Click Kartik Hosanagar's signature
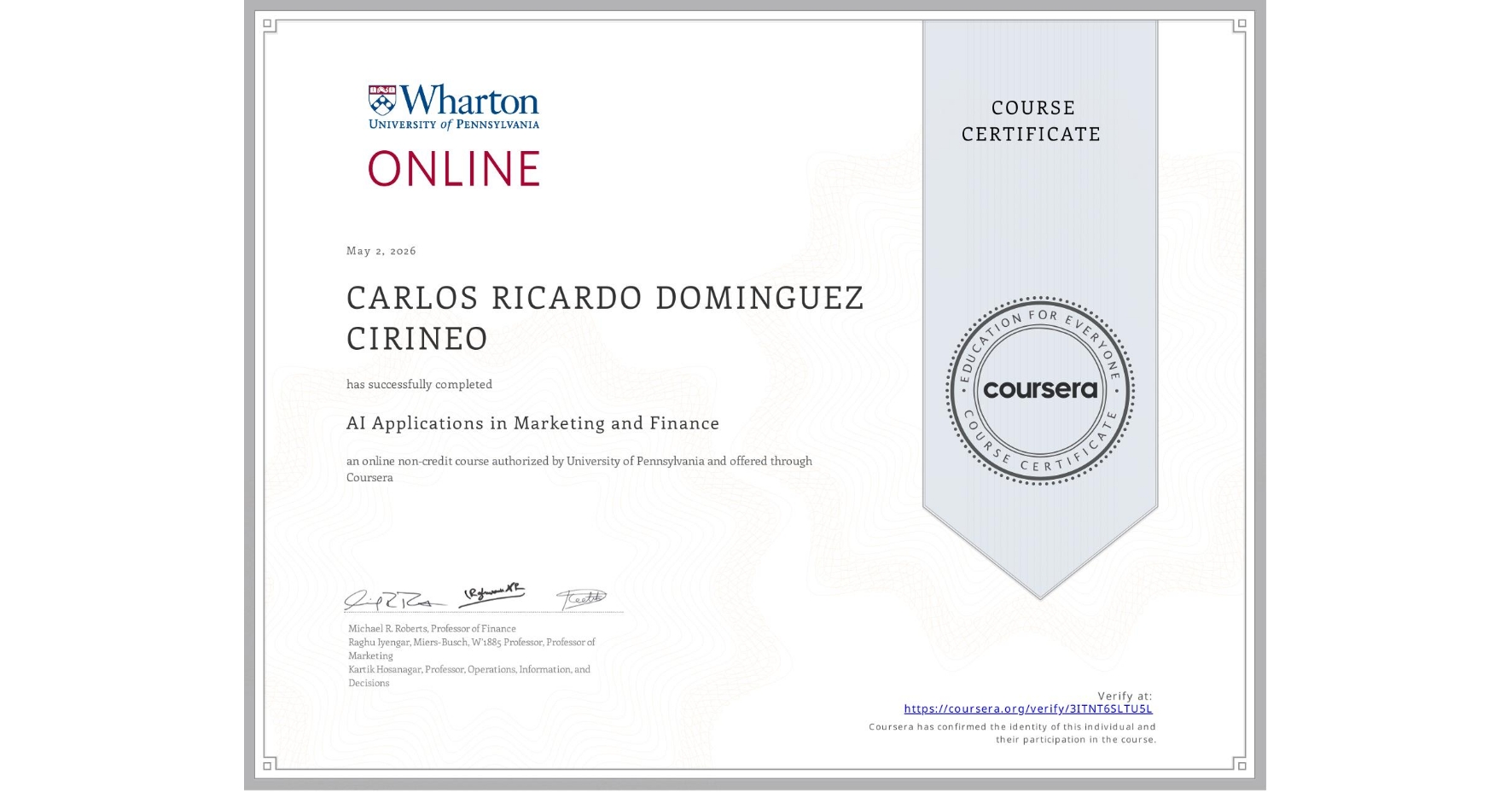1512x792 pixels. [582, 599]
